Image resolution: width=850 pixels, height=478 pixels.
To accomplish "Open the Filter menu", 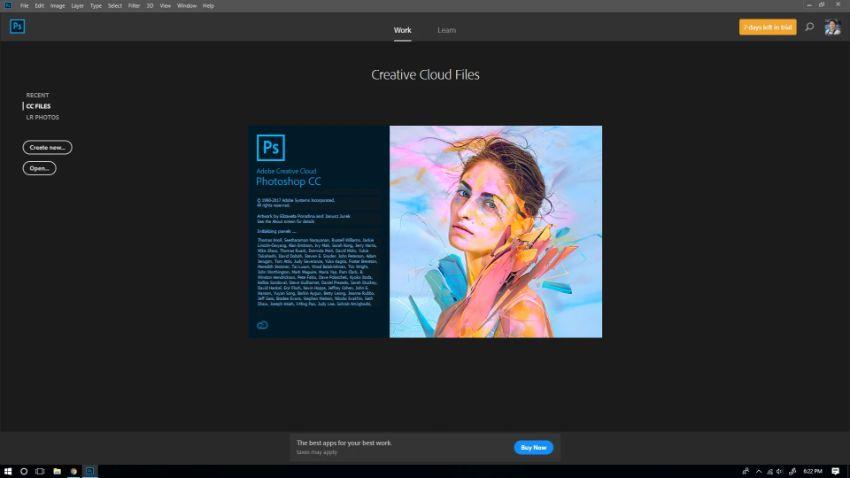I will coord(134,6).
